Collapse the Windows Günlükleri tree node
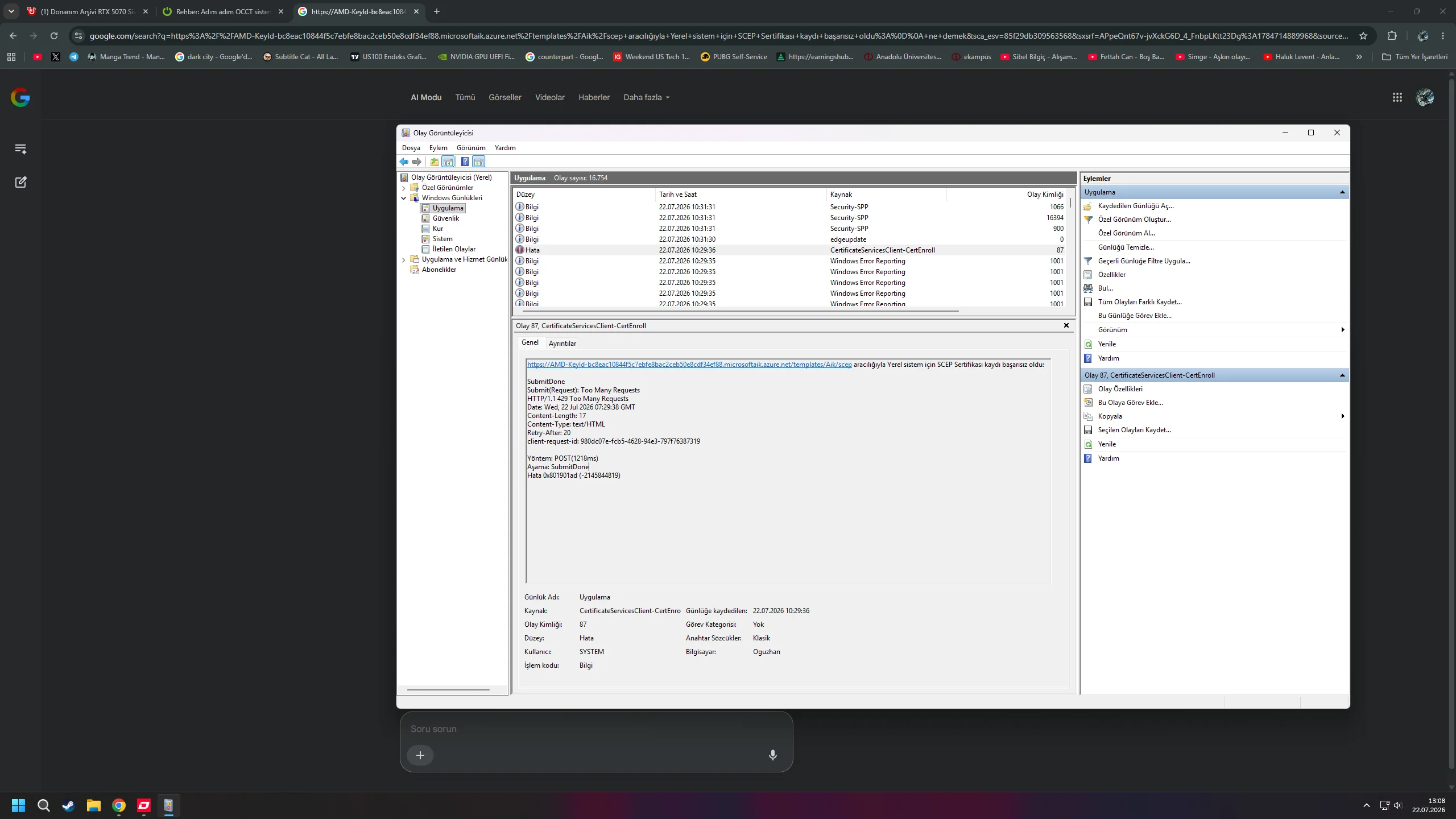 [x=404, y=198]
